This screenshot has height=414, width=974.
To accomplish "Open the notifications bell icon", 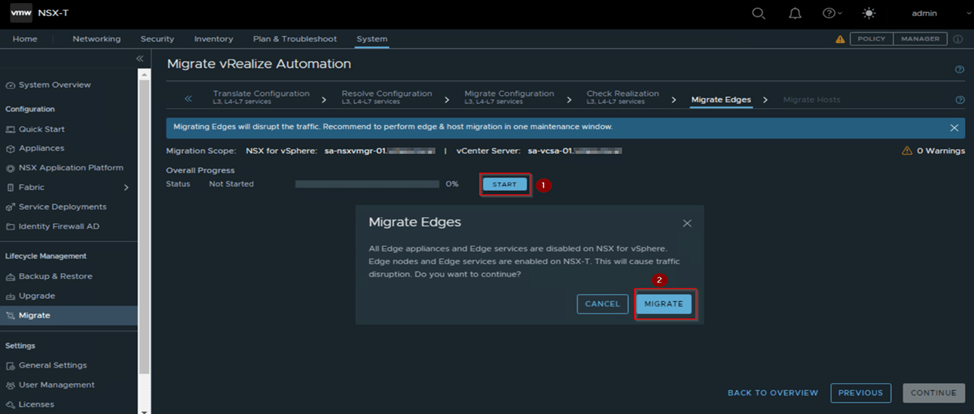I will [795, 13].
